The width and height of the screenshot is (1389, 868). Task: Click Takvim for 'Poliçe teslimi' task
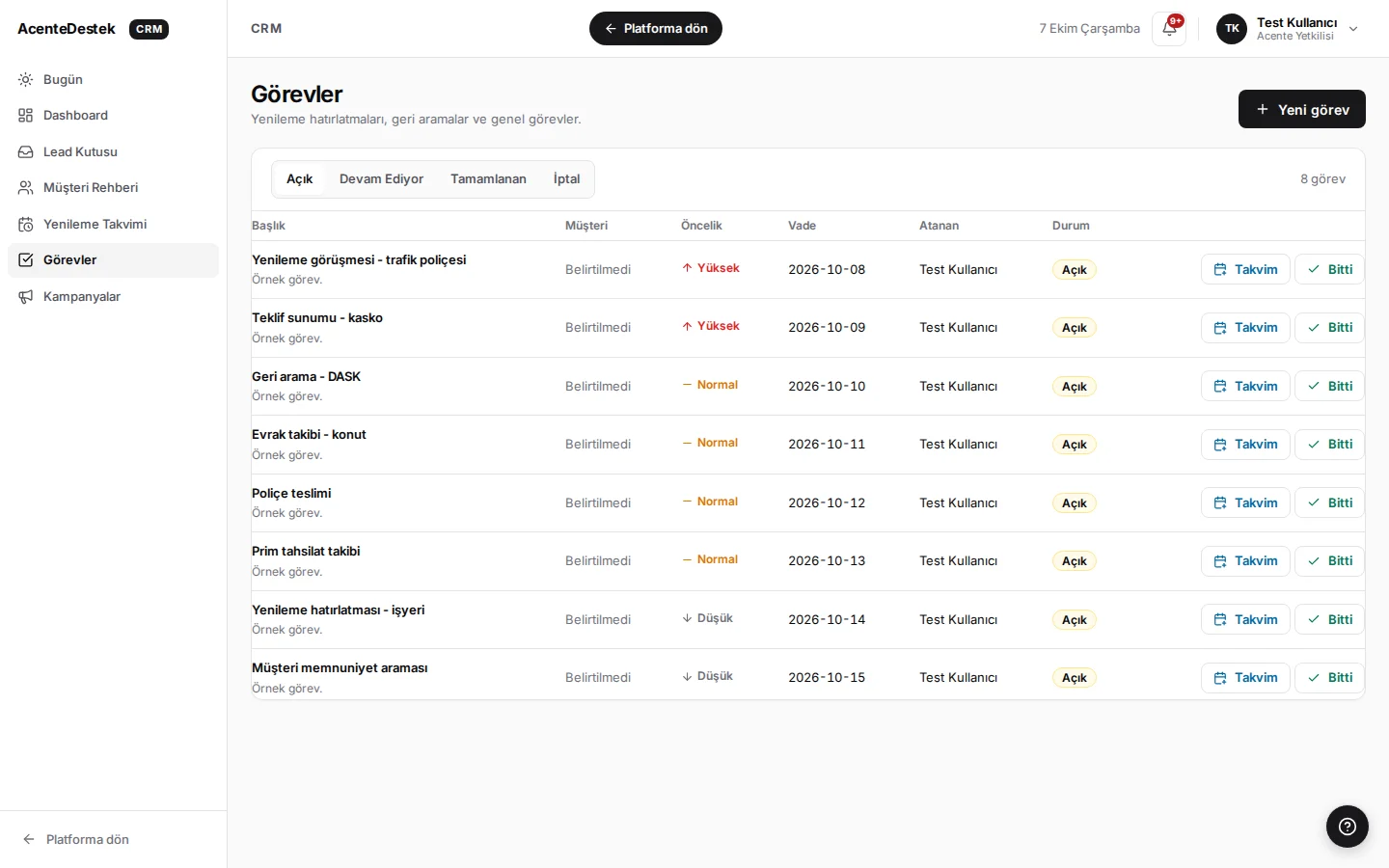pyautogui.click(x=1245, y=502)
